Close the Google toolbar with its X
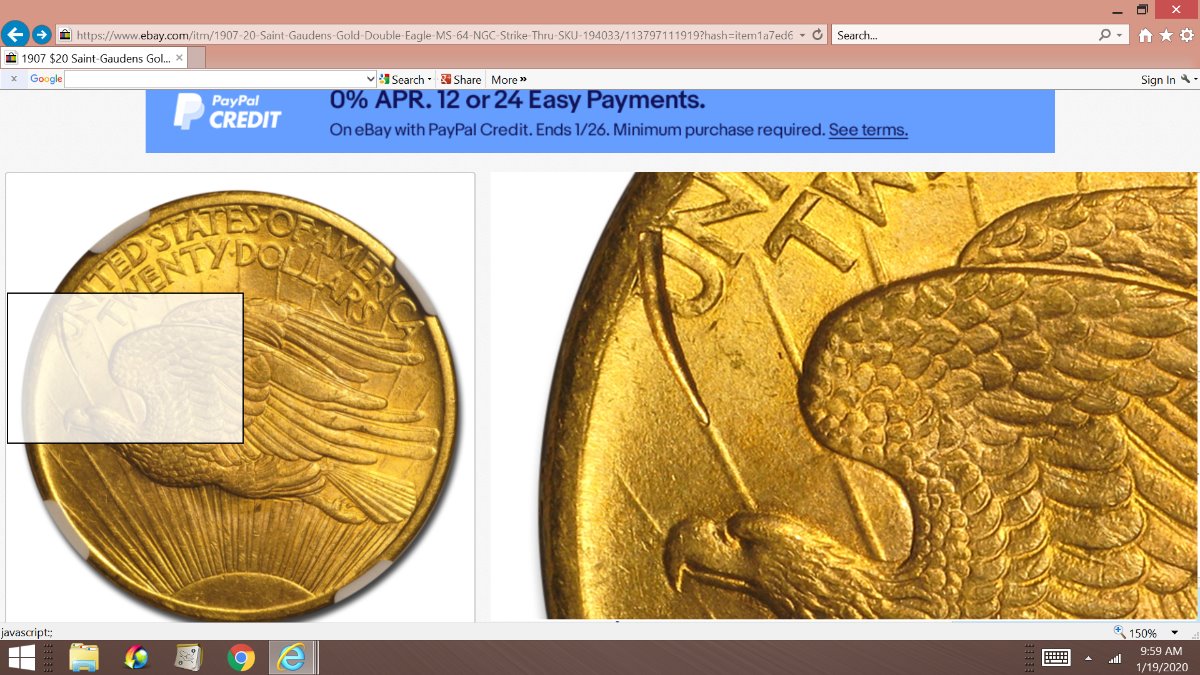 13,79
